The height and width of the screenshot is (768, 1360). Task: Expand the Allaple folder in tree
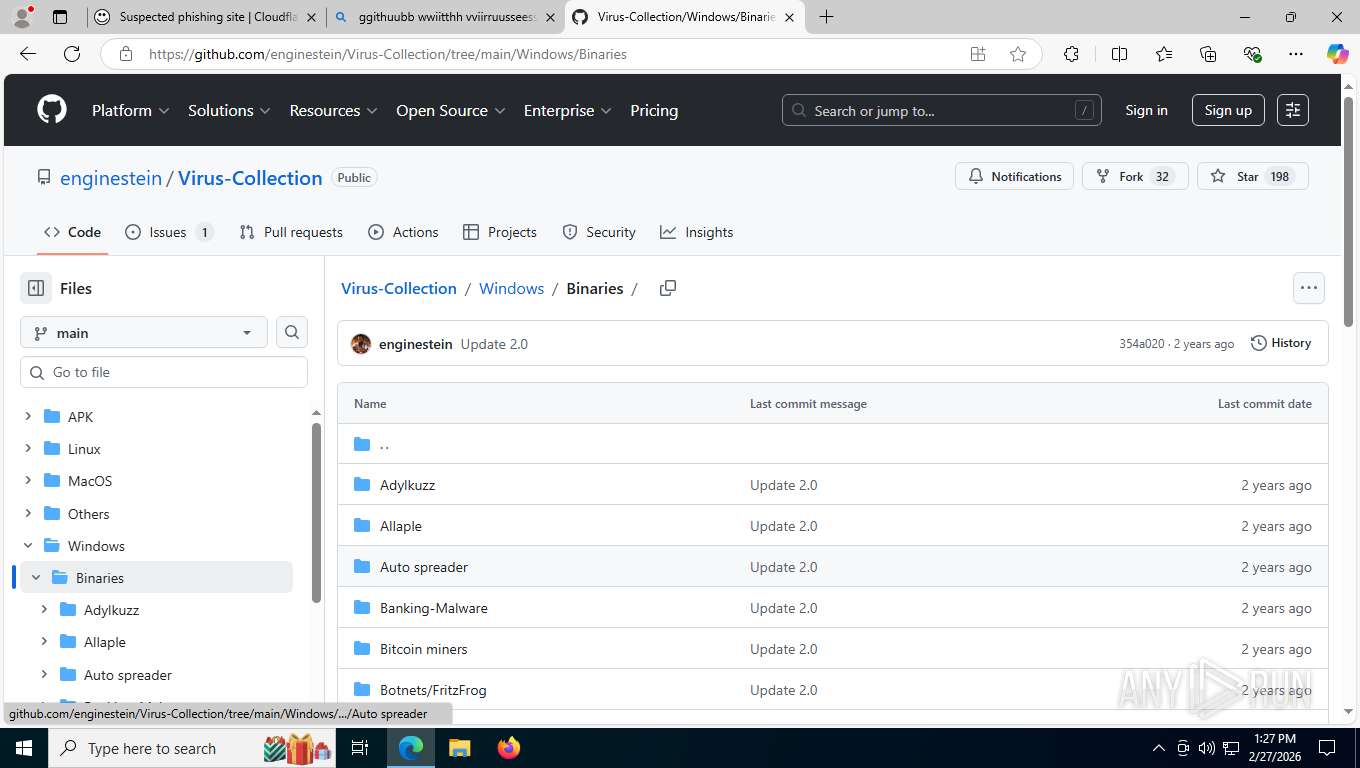tap(44, 642)
